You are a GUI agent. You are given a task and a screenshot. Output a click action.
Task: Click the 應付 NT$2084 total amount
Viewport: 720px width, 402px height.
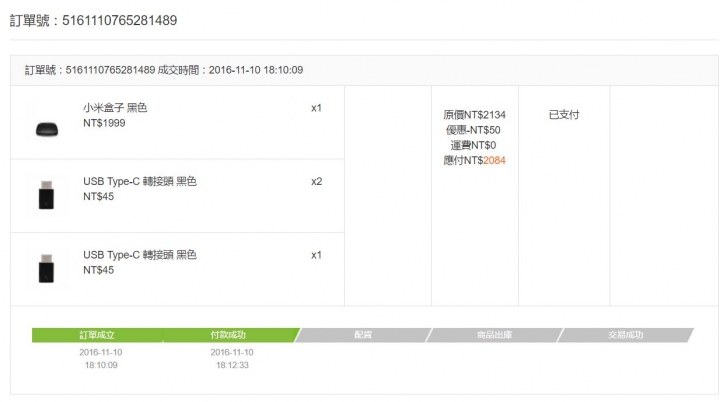(474, 160)
